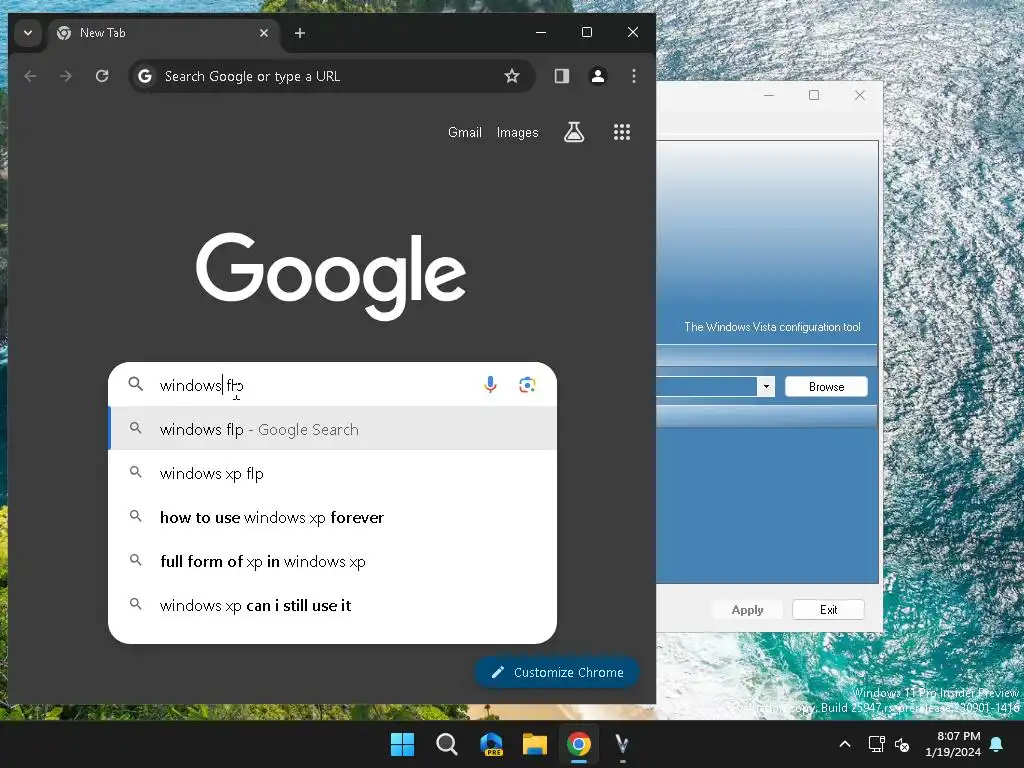The image size is (1024, 768).
Task: Open the Windows Start menu
Action: pyautogui.click(x=402, y=744)
